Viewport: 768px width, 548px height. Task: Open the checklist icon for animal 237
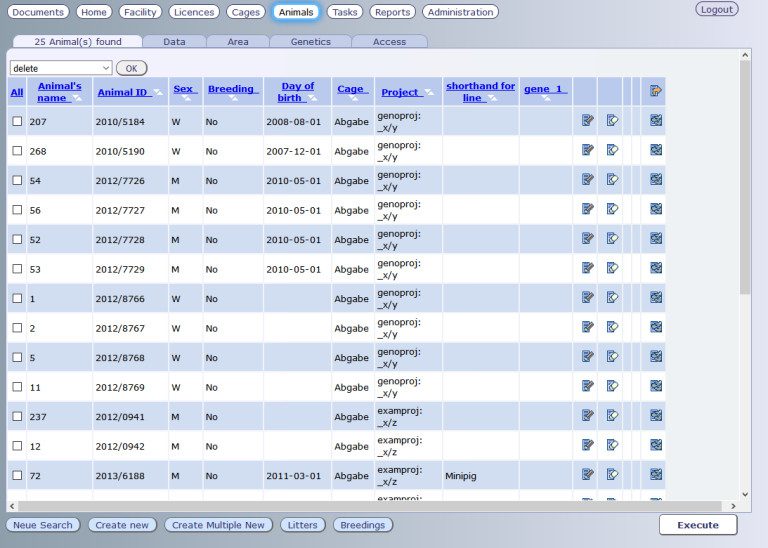[656, 415]
